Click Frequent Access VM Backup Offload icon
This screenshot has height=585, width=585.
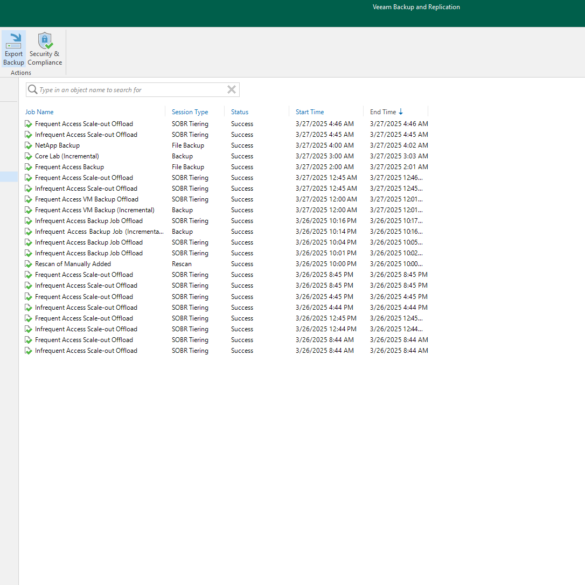click(x=28, y=200)
